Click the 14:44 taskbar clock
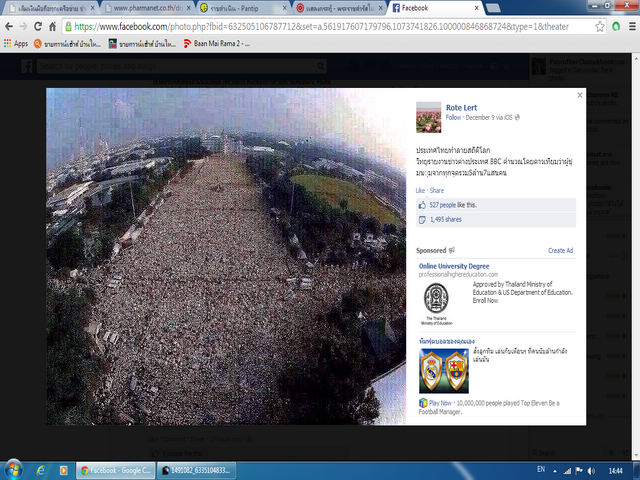The height and width of the screenshot is (480, 640). (615, 471)
